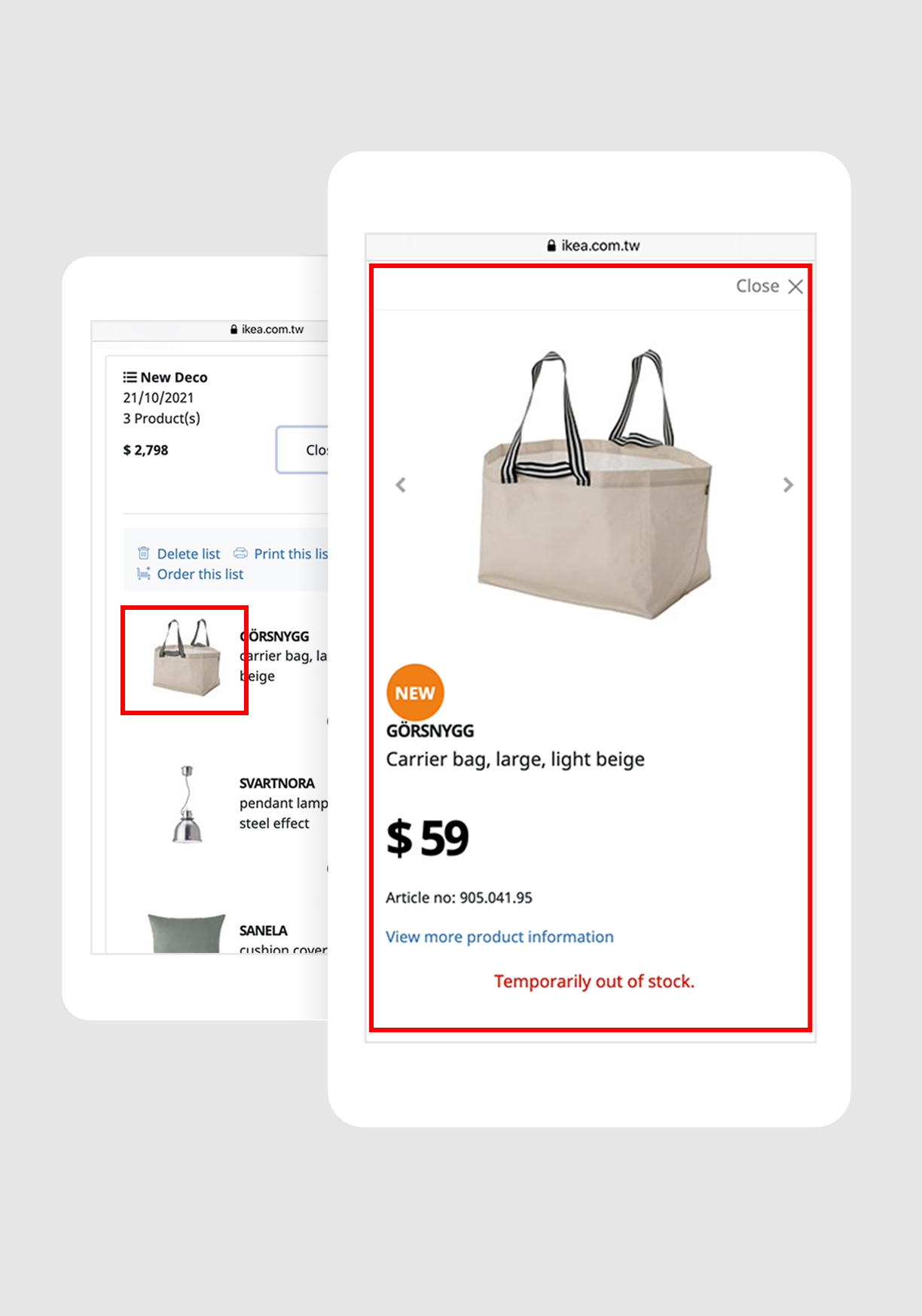Click the SVARTNORA product name text
The image size is (922, 1316).
277,783
